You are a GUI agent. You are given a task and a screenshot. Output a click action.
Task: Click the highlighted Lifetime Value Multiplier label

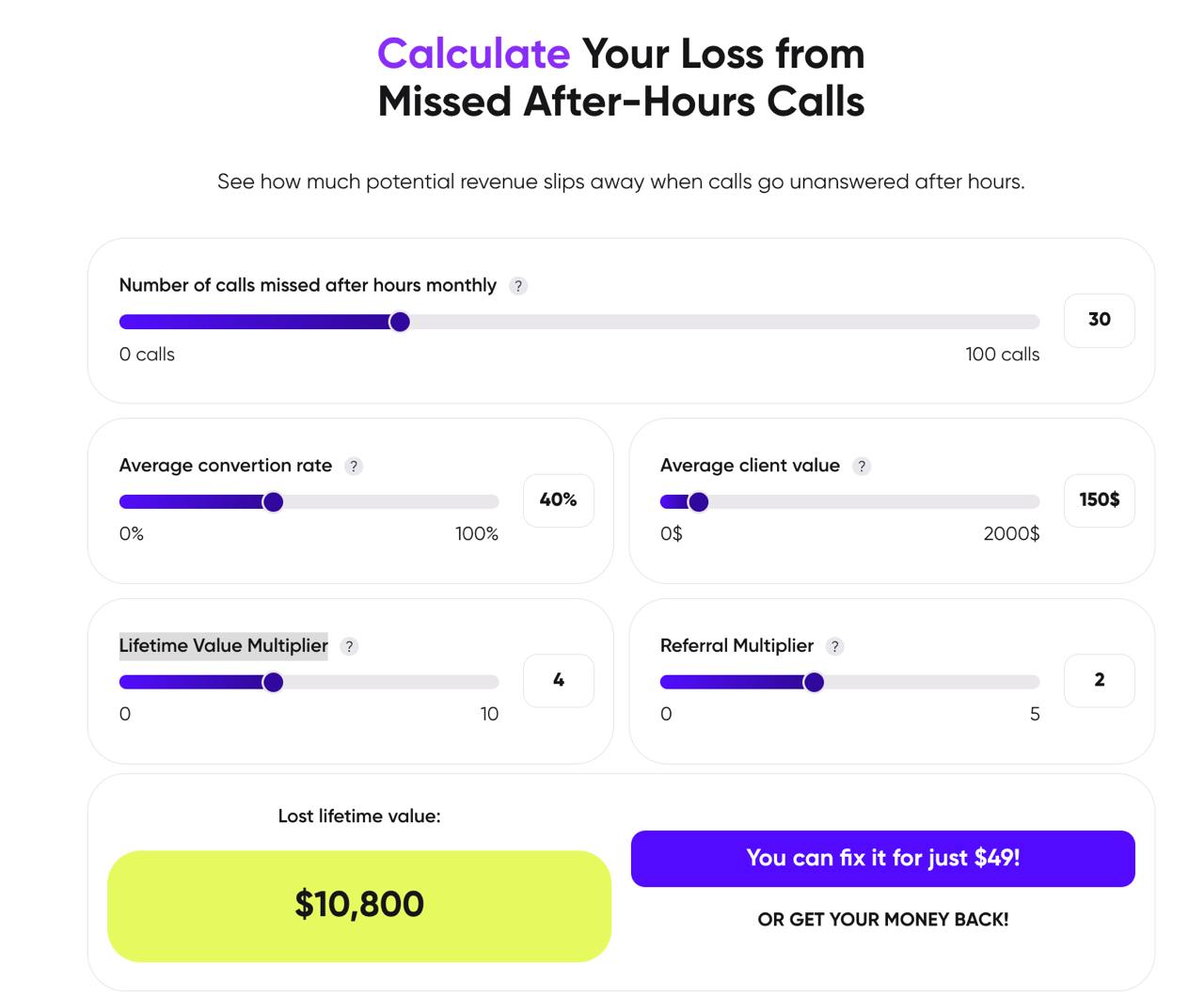tap(224, 646)
